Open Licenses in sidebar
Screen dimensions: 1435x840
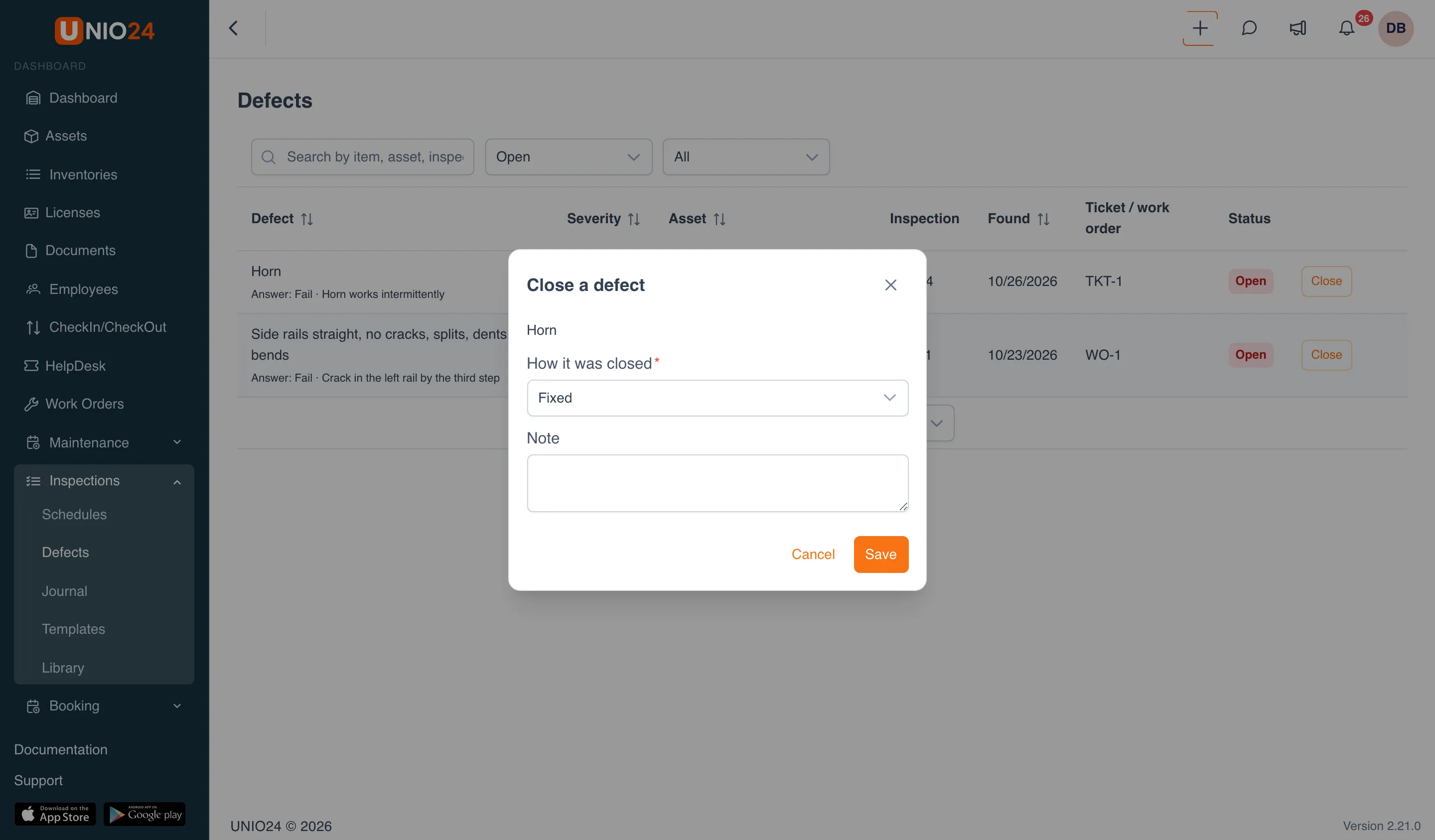(x=62, y=212)
